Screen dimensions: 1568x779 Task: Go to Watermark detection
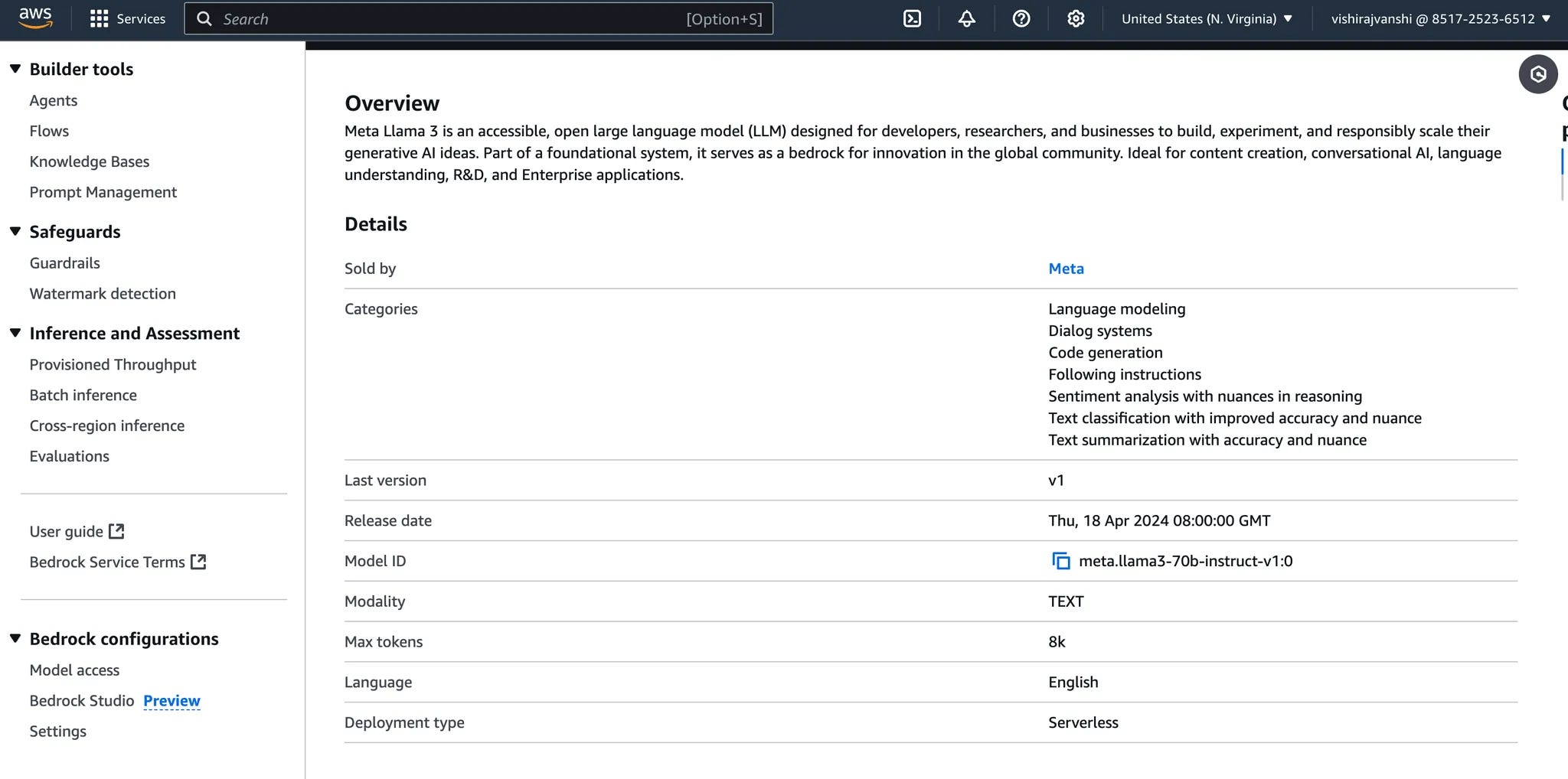click(x=103, y=294)
